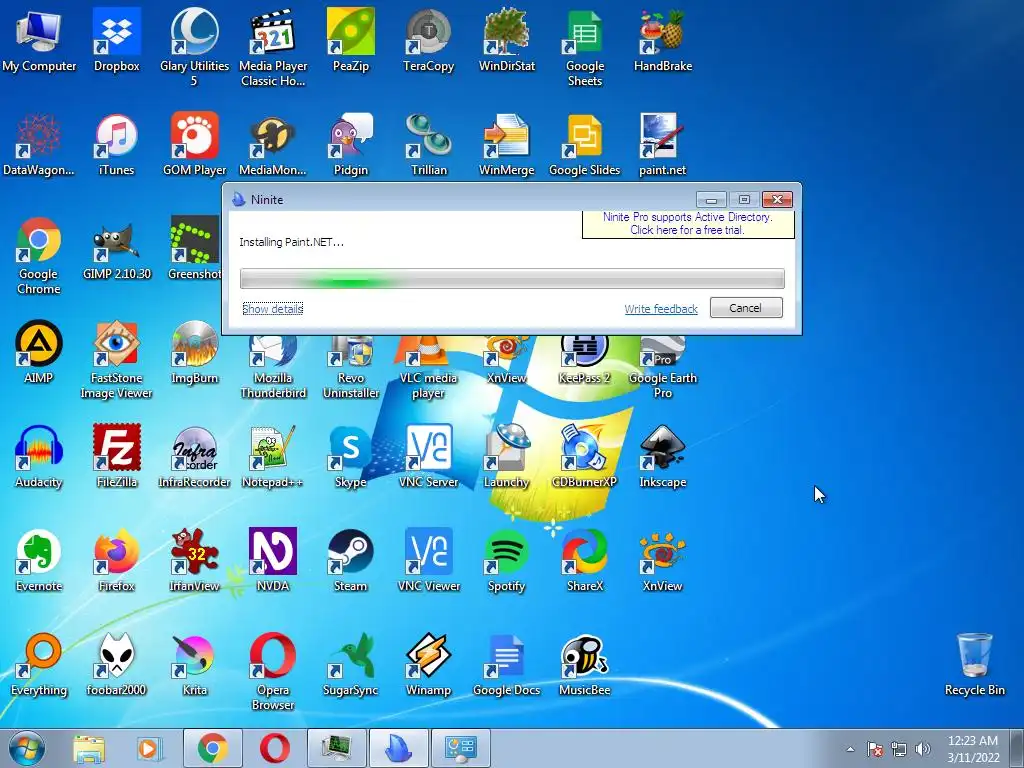Image resolution: width=1024 pixels, height=768 pixels.
Task: Click the Ninite installation progress bar
Action: pos(512,278)
